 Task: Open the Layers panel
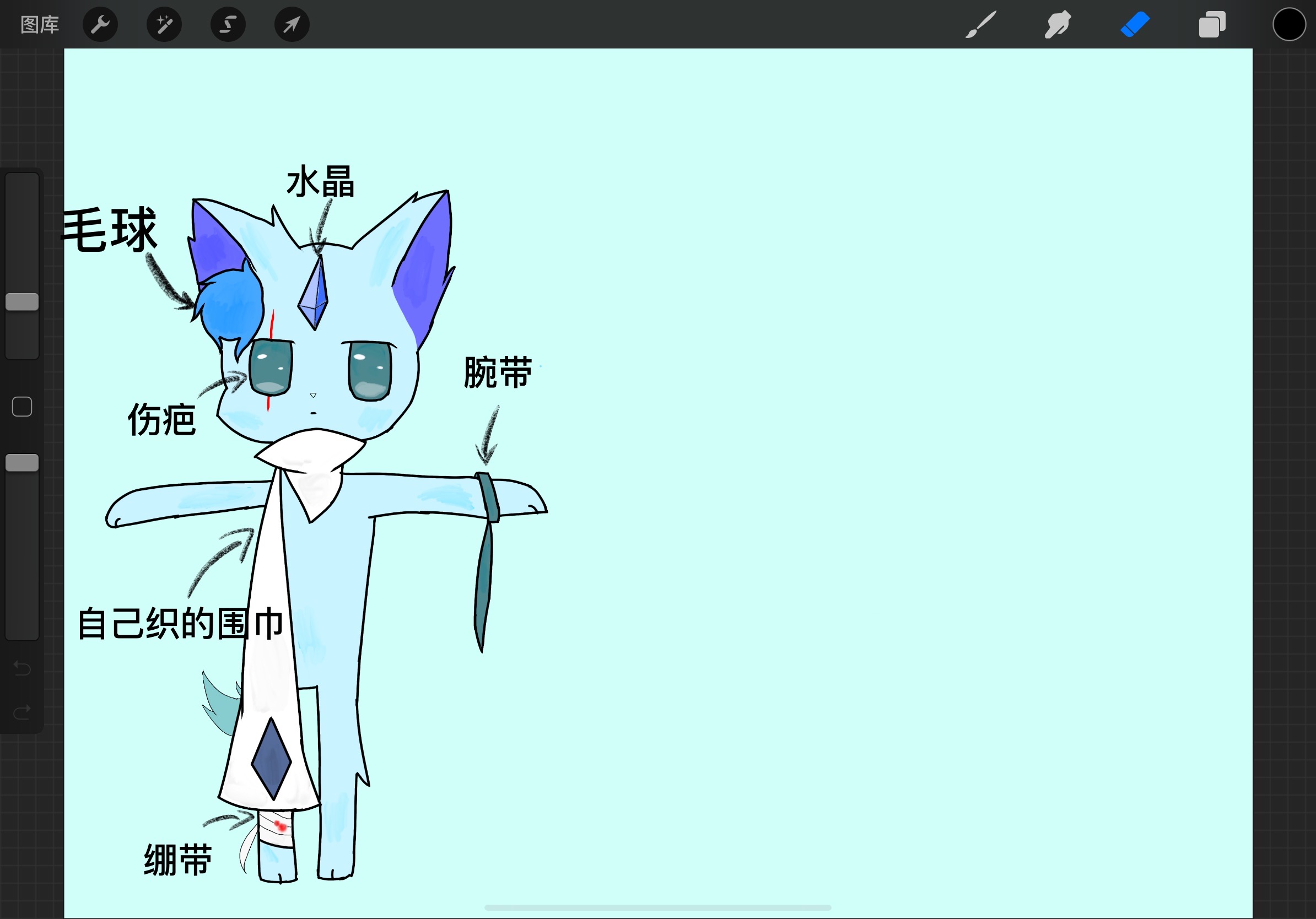1212,24
